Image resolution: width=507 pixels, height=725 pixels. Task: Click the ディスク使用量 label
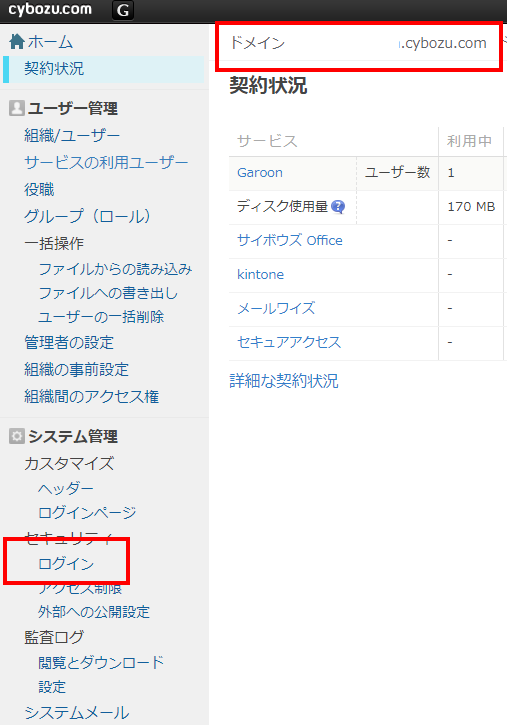click(x=282, y=206)
